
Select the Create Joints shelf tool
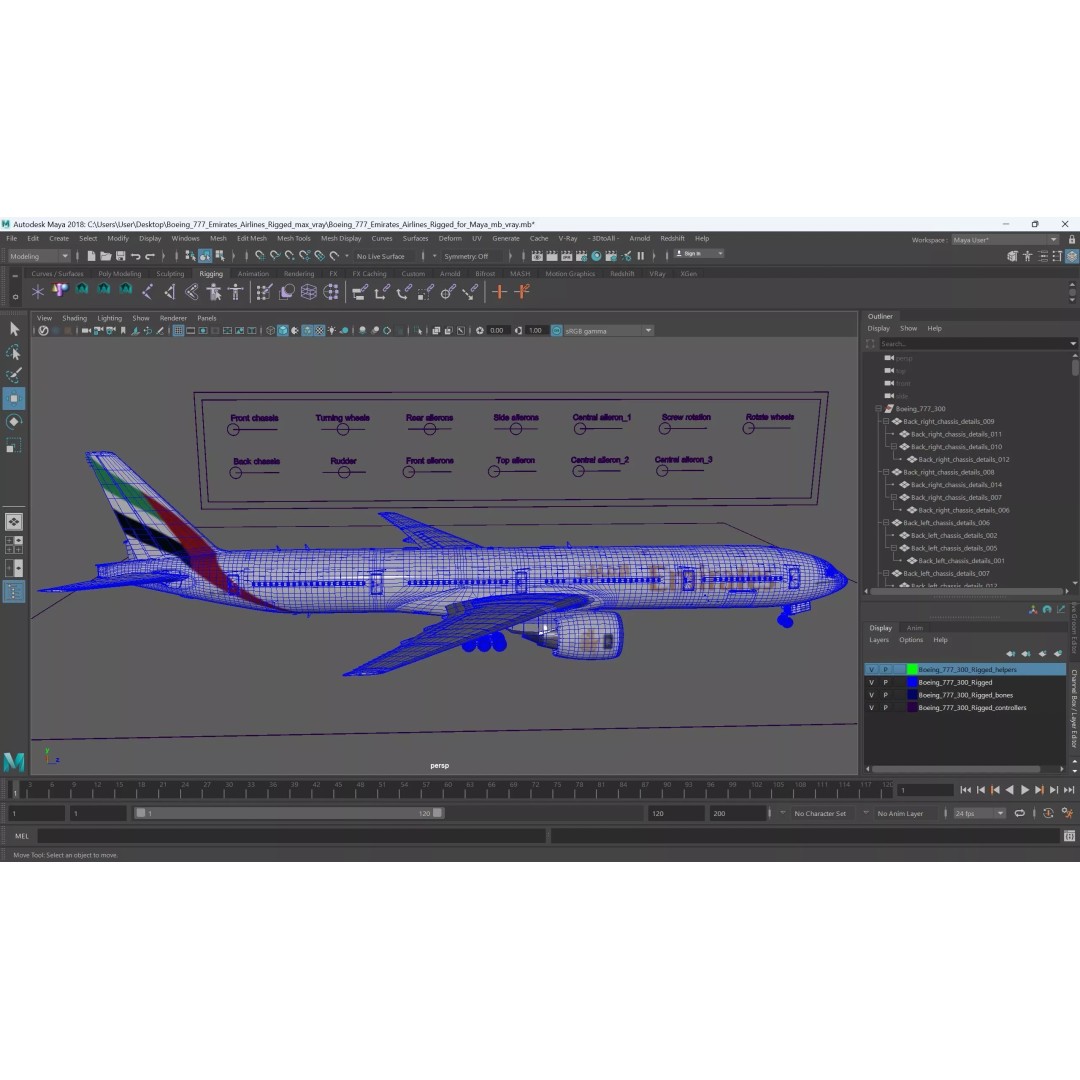147,292
